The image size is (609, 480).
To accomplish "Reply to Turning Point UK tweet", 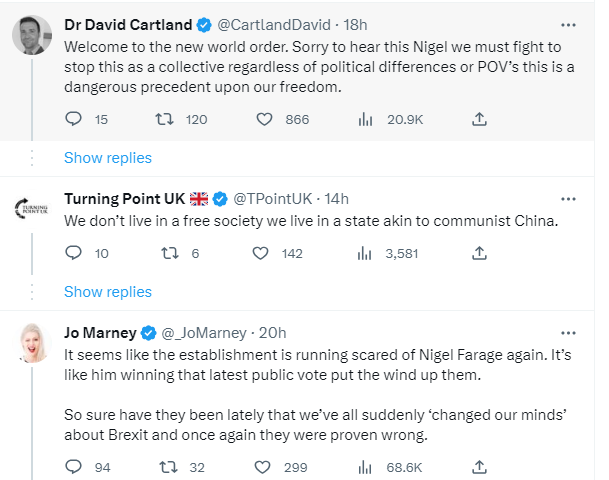I will tap(72, 253).
